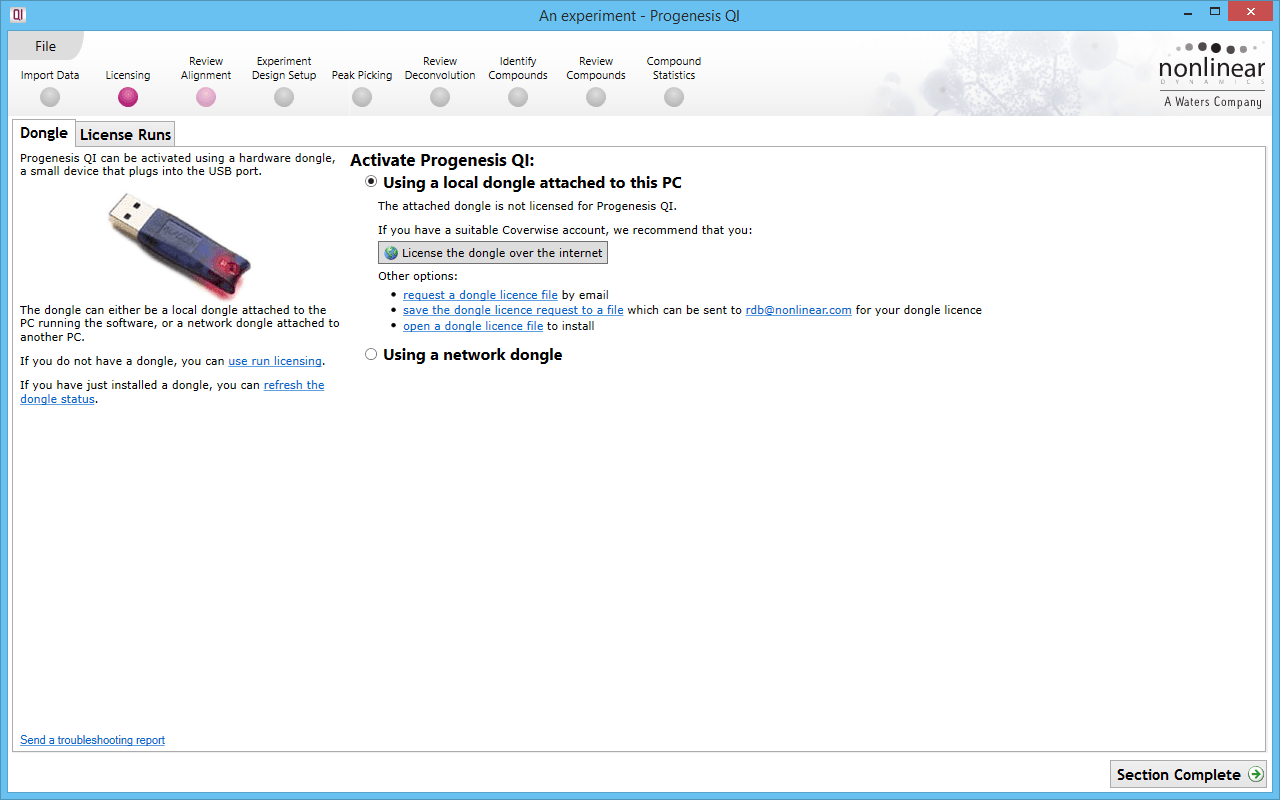Switch to the Dongle tab
Screen dimensions: 1280x800
pyautogui.click(x=44, y=133)
